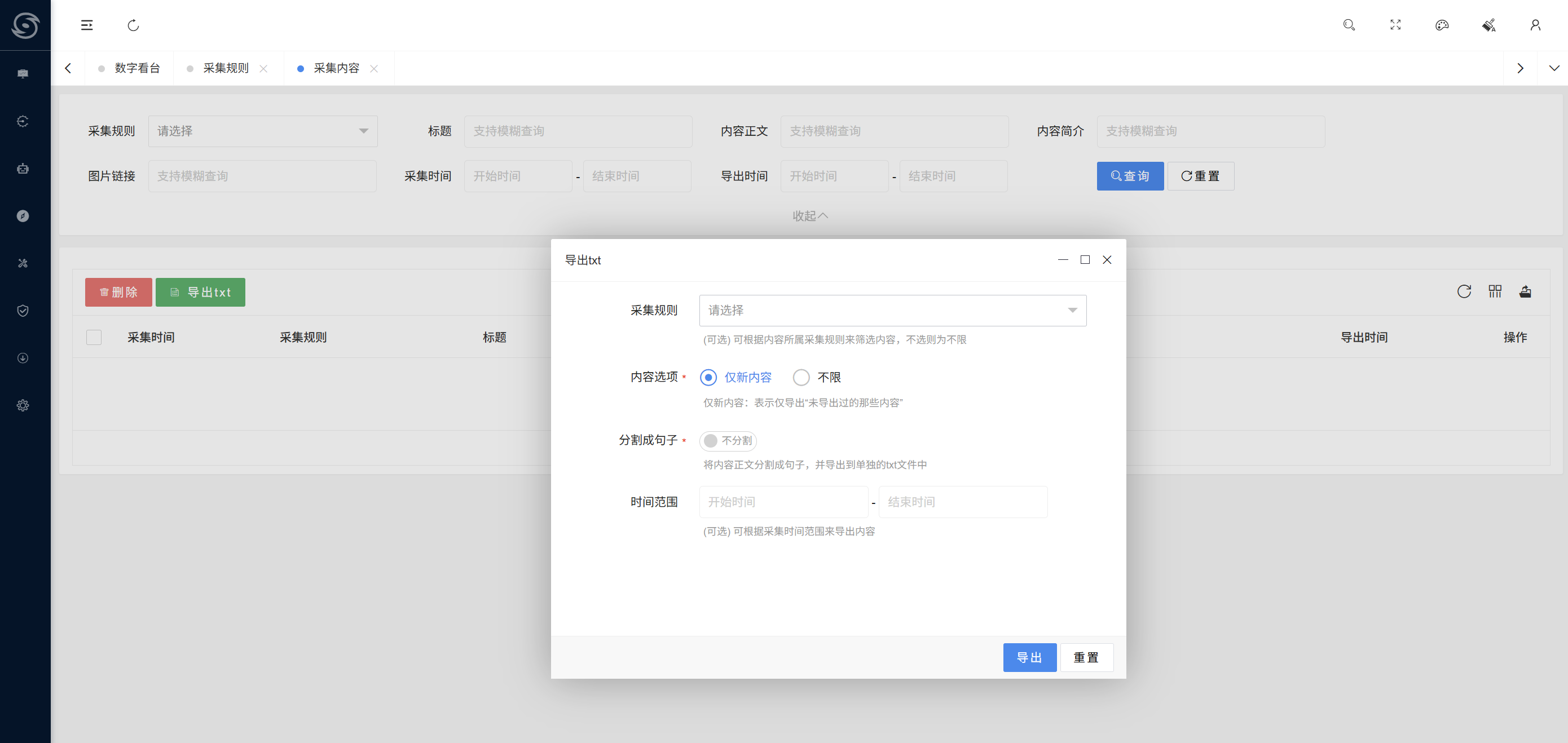Select the 仅新内容 radio option
Image resolution: width=1568 pixels, height=743 pixels.
[737, 377]
